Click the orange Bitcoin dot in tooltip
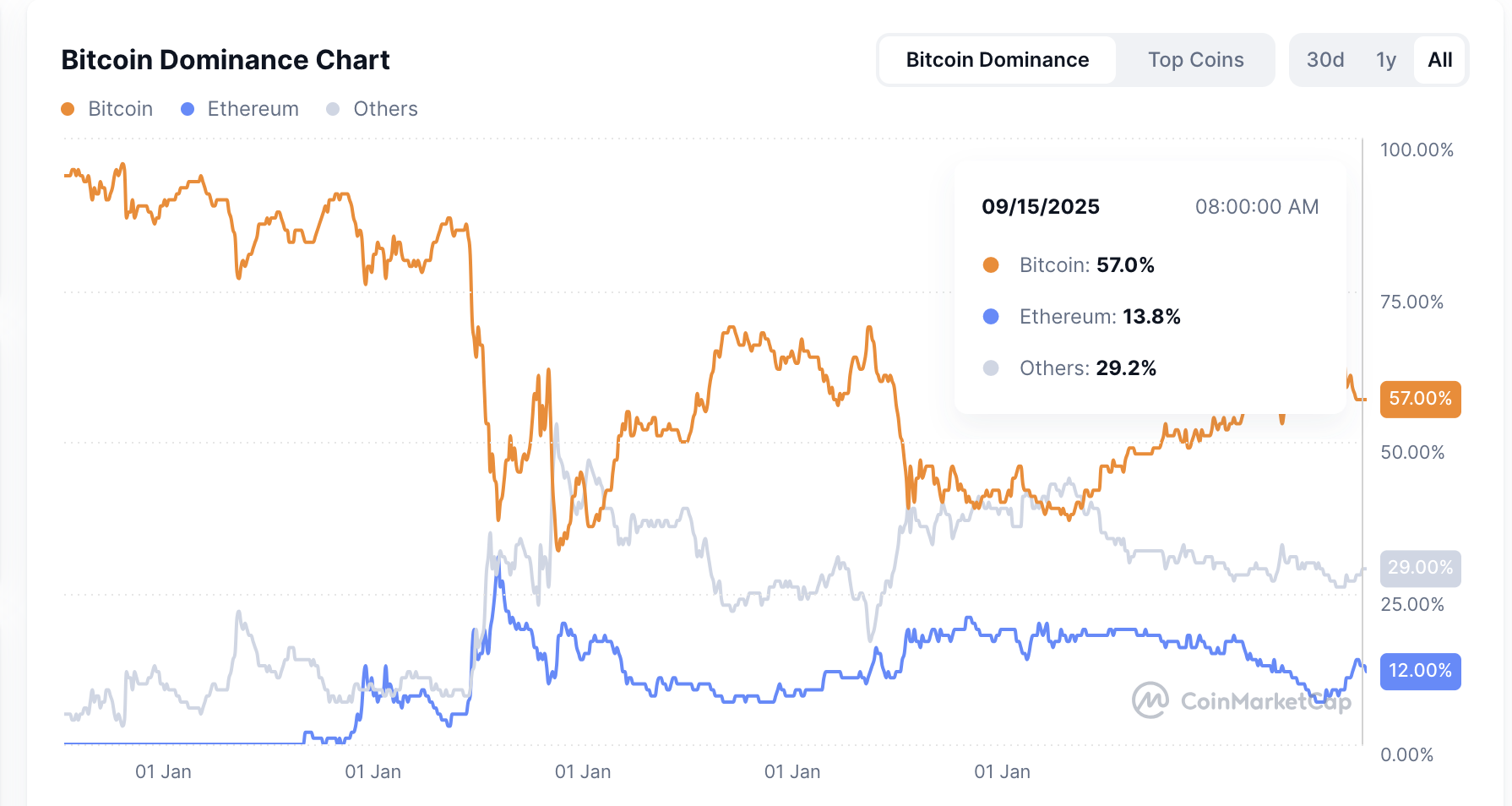Screen dimensions: 1512x806 [x=991, y=265]
